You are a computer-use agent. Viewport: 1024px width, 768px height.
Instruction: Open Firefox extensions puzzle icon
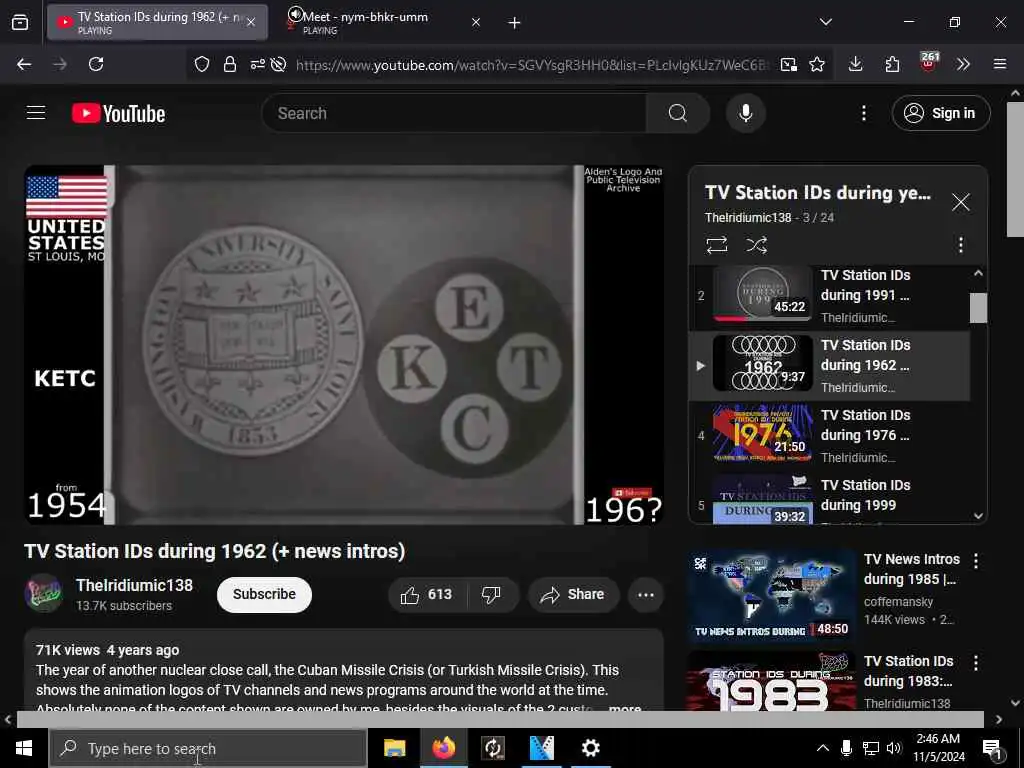[x=892, y=64]
